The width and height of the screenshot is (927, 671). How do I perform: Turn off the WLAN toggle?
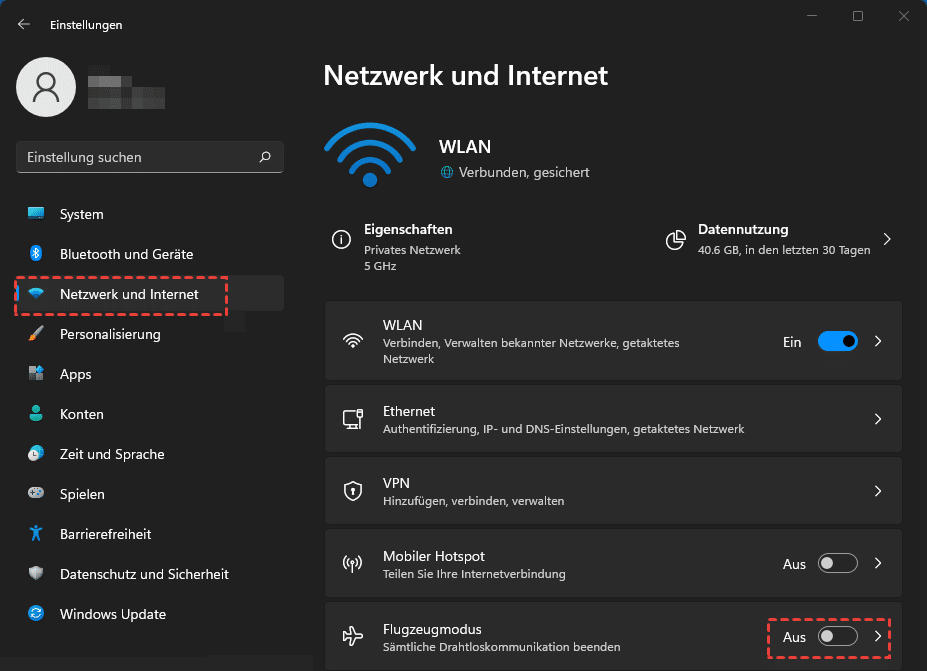click(x=837, y=342)
